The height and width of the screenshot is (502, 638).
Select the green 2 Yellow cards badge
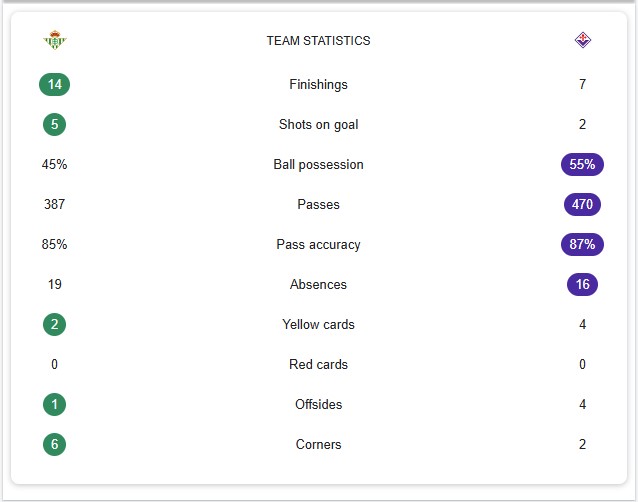[55, 325]
